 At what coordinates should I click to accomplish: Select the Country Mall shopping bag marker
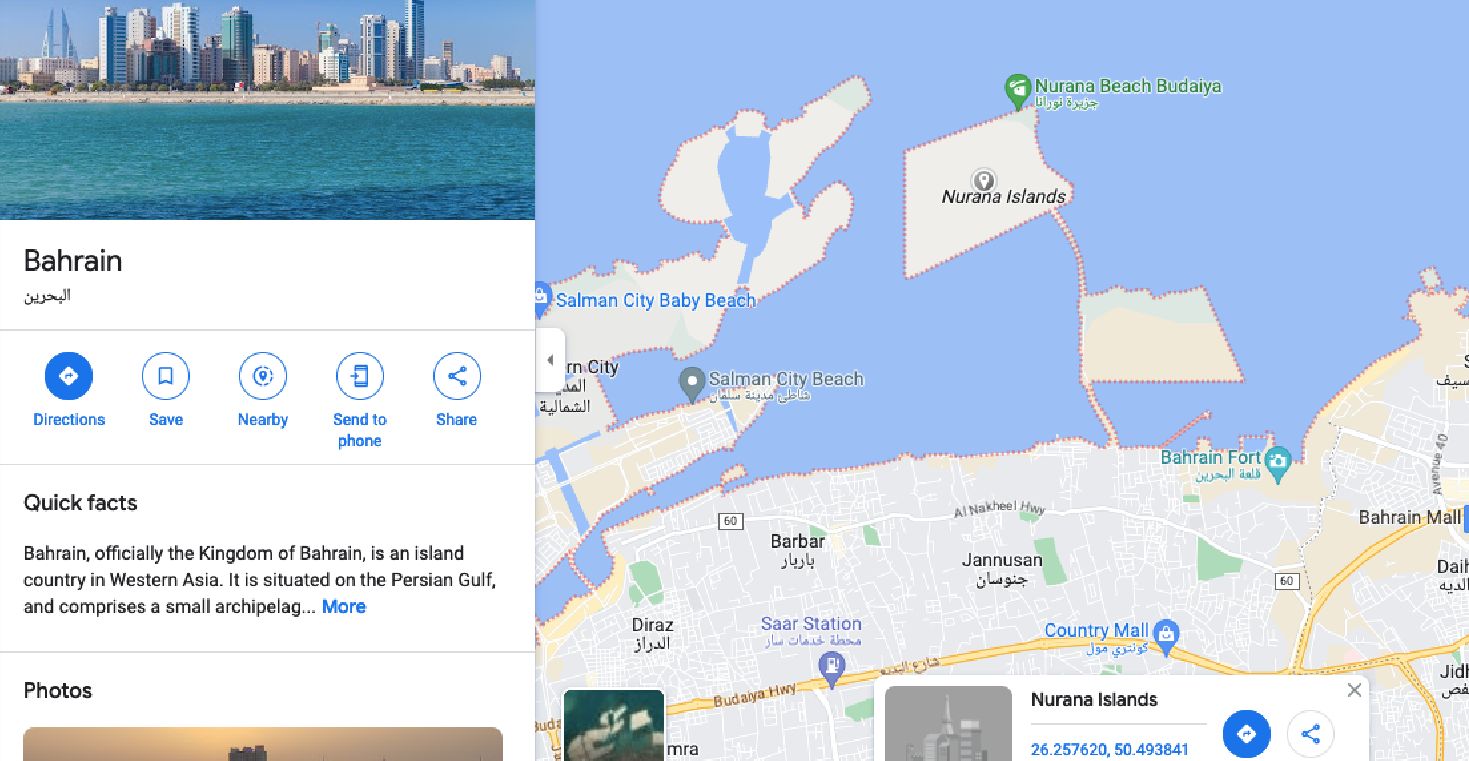point(1166,634)
